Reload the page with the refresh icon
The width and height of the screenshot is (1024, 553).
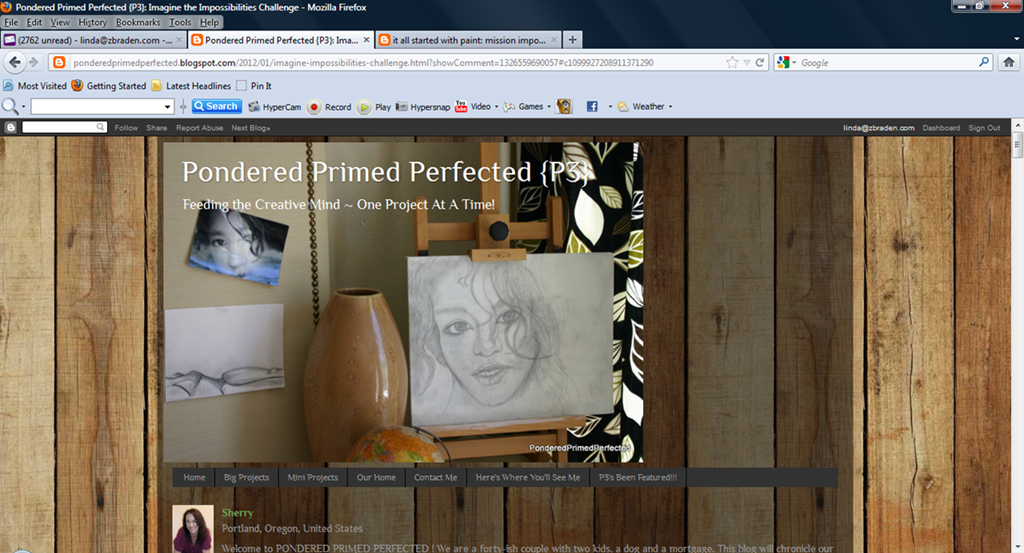pyautogui.click(x=760, y=63)
